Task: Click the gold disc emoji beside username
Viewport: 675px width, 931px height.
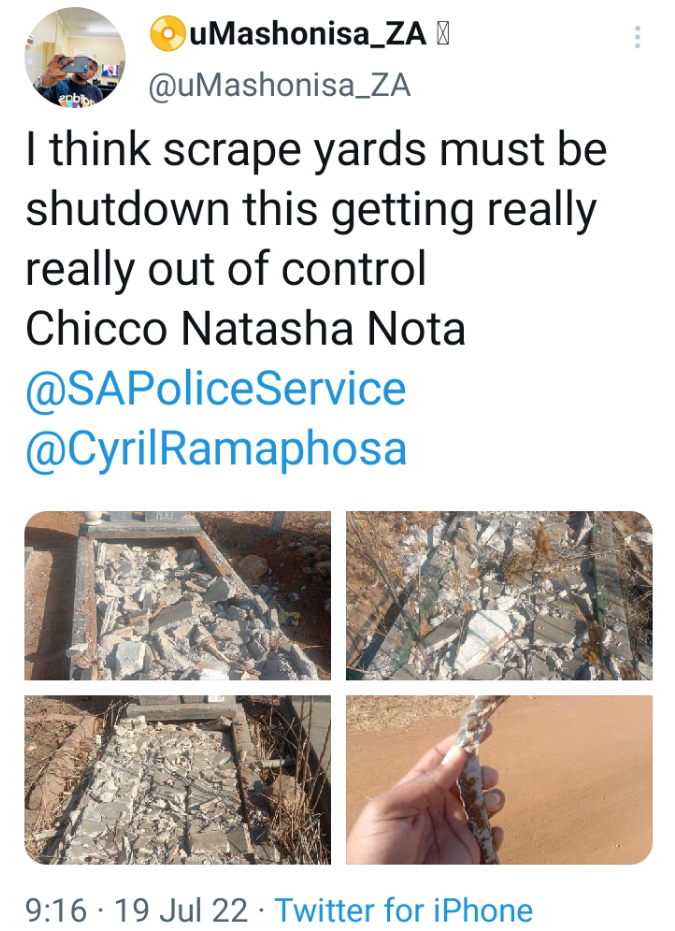Action: click(167, 34)
